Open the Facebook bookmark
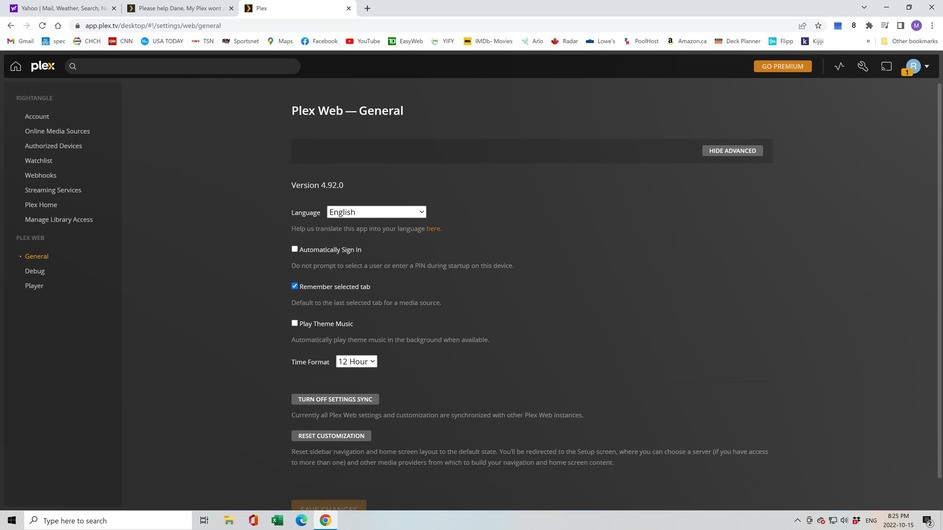 click(319, 41)
